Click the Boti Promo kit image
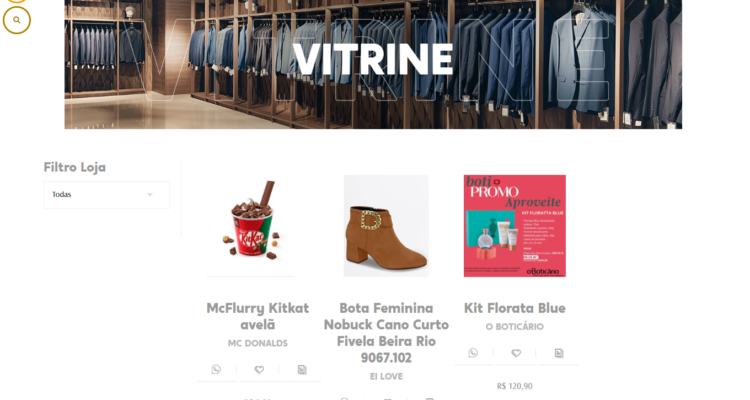The image size is (750, 400). pyautogui.click(x=515, y=225)
